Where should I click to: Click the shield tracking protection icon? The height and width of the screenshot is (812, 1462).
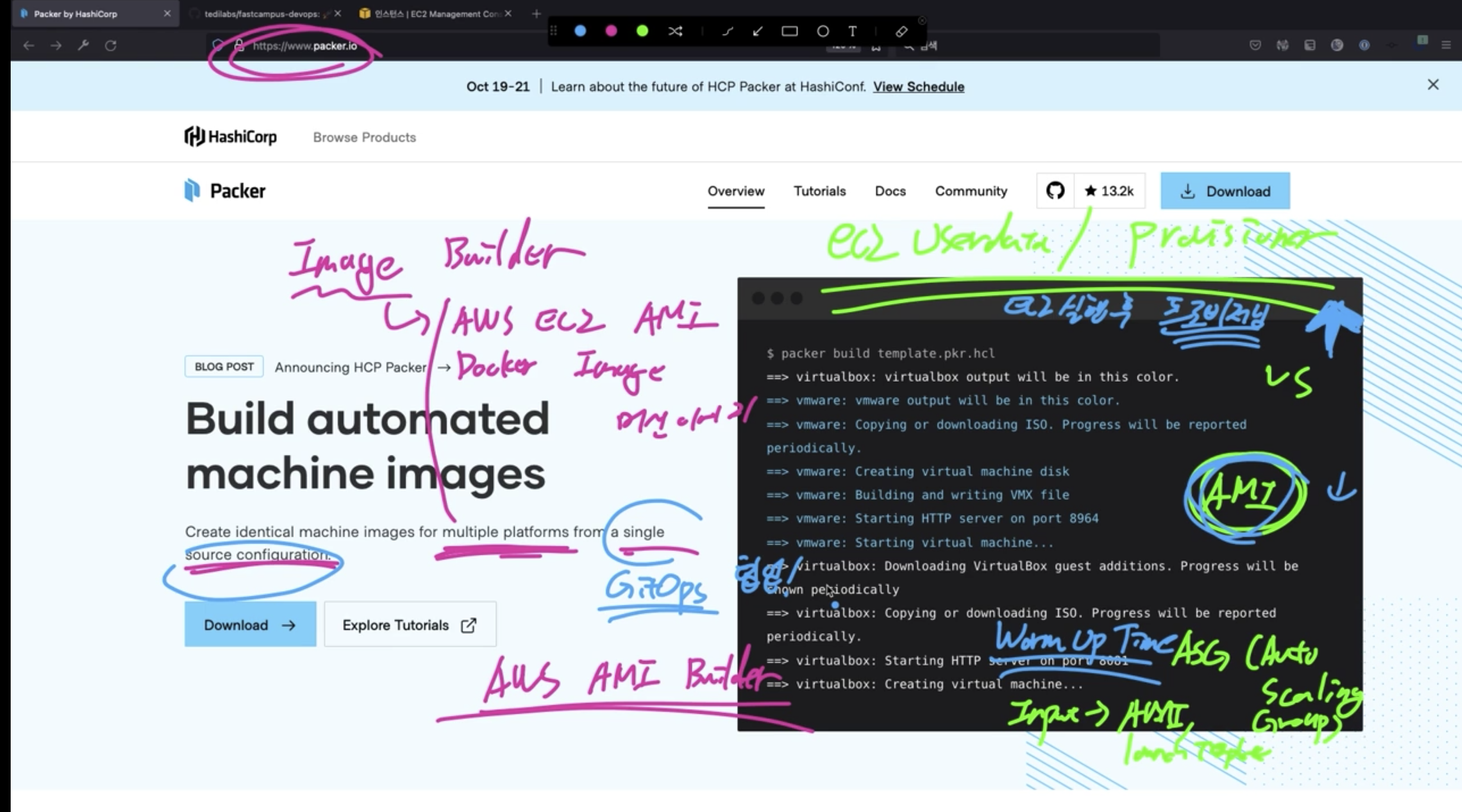(217, 45)
